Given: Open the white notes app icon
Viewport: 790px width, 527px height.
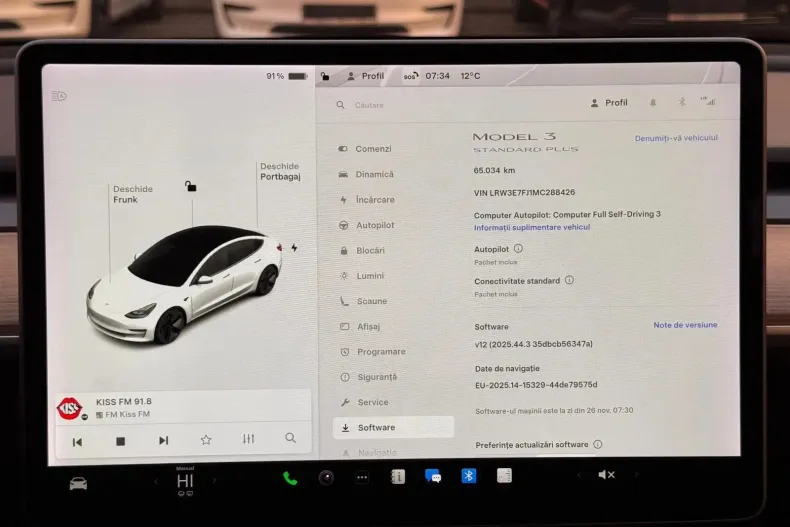Looking at the screenshot, I should pos(504,475).
